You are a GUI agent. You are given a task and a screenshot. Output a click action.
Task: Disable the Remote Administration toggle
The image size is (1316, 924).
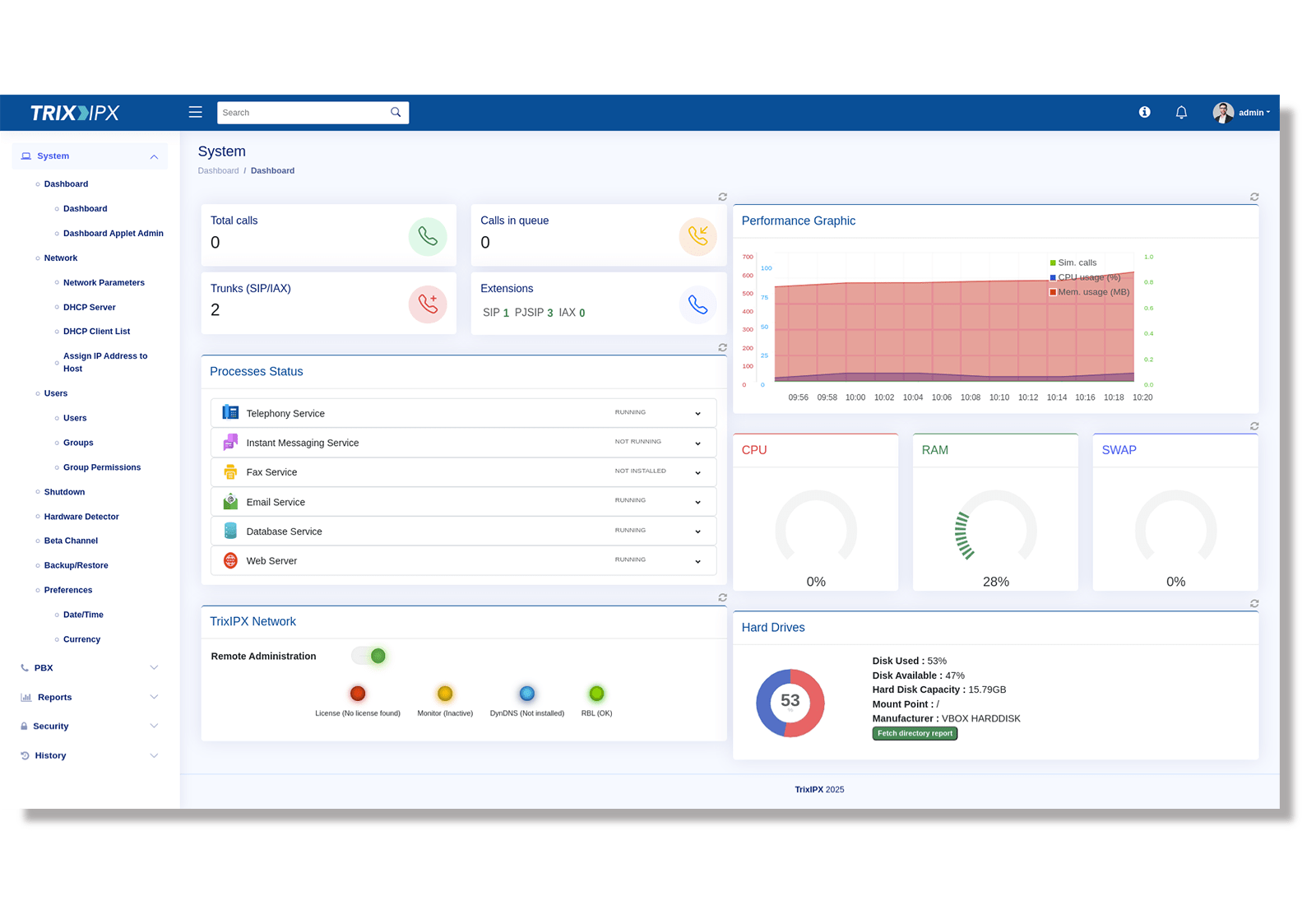tap(369, 656)
